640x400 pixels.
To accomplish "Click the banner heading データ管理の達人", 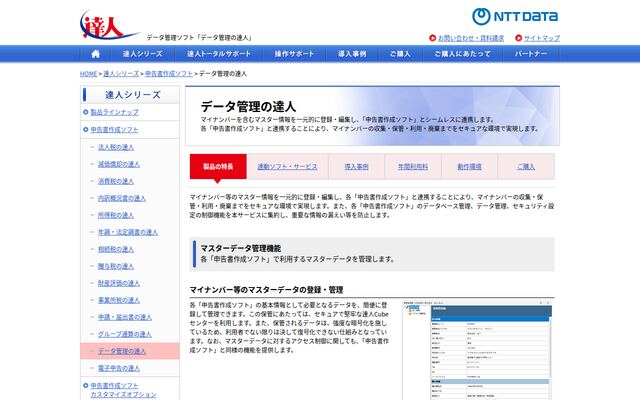I will coord(248,107).
